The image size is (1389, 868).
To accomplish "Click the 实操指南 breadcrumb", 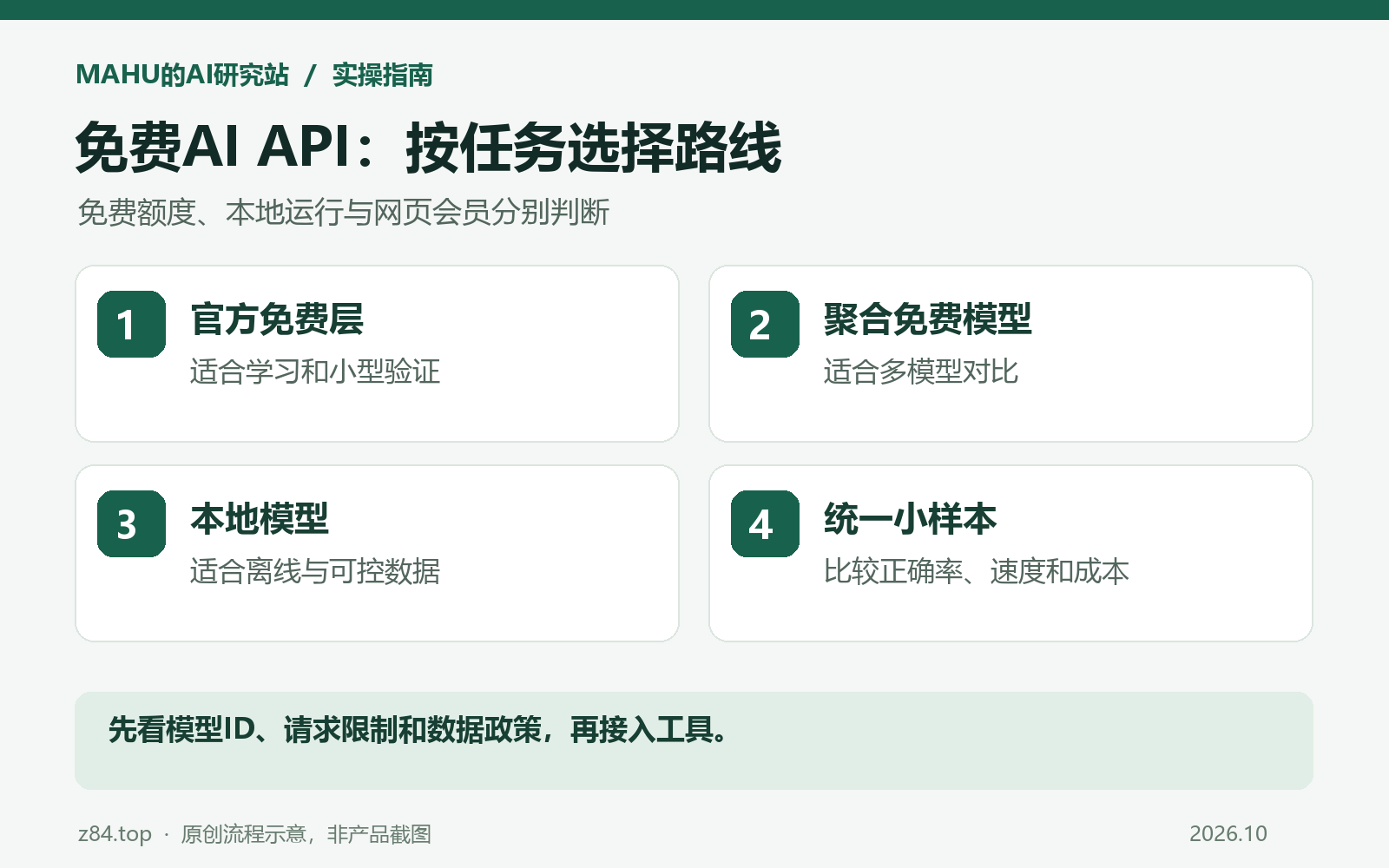I will (x=383, y=75).
